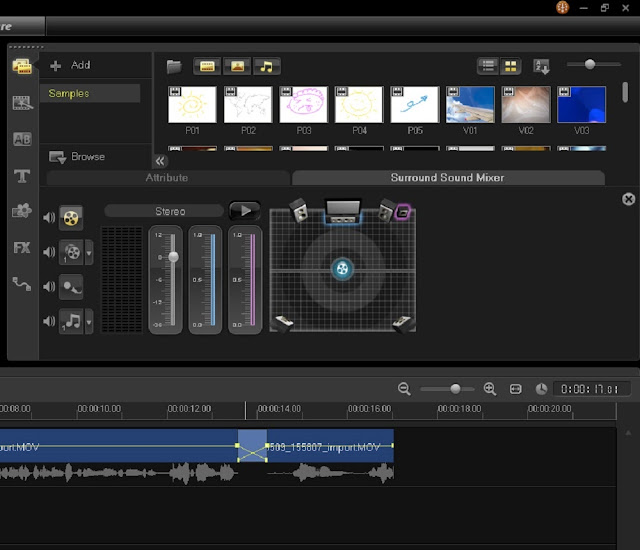The width and height of the screenshot is (640, 550).
Task: Select V02 video clip thumbnail
Action: (x=526, y=104)
